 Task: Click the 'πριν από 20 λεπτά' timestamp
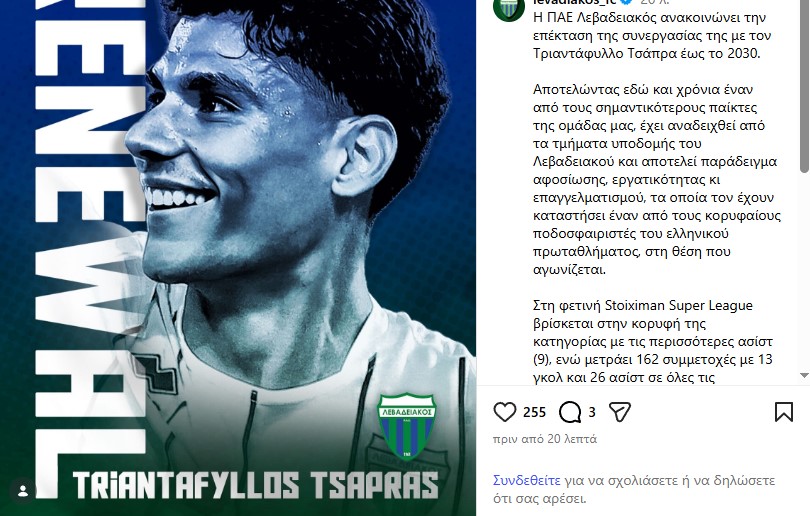pos(544,439)
